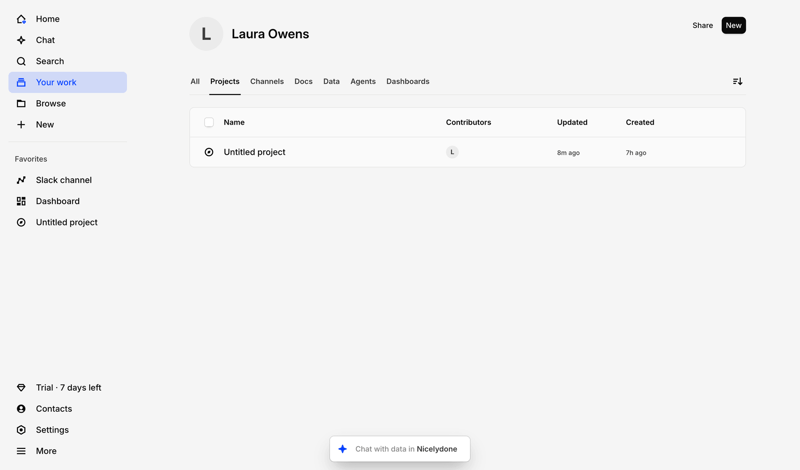
Task: Select the Agents tab
Action: [363, 82]
